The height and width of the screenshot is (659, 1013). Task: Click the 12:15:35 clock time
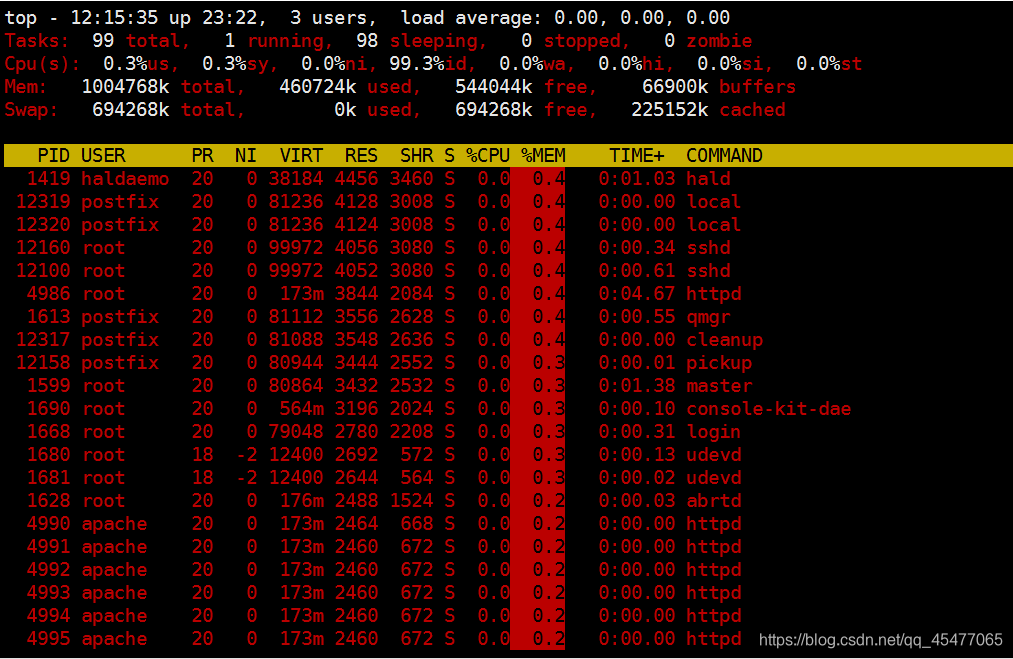click(114, 18)
